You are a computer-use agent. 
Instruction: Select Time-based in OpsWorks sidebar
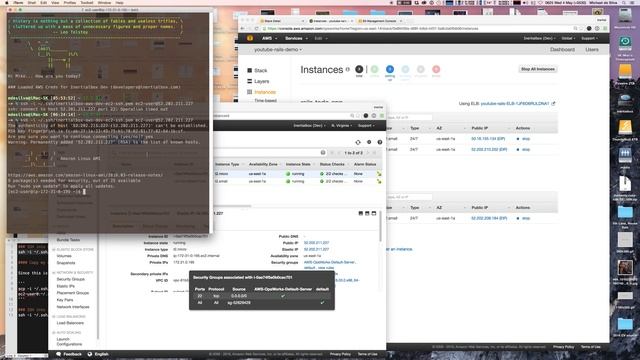(265, 100)
